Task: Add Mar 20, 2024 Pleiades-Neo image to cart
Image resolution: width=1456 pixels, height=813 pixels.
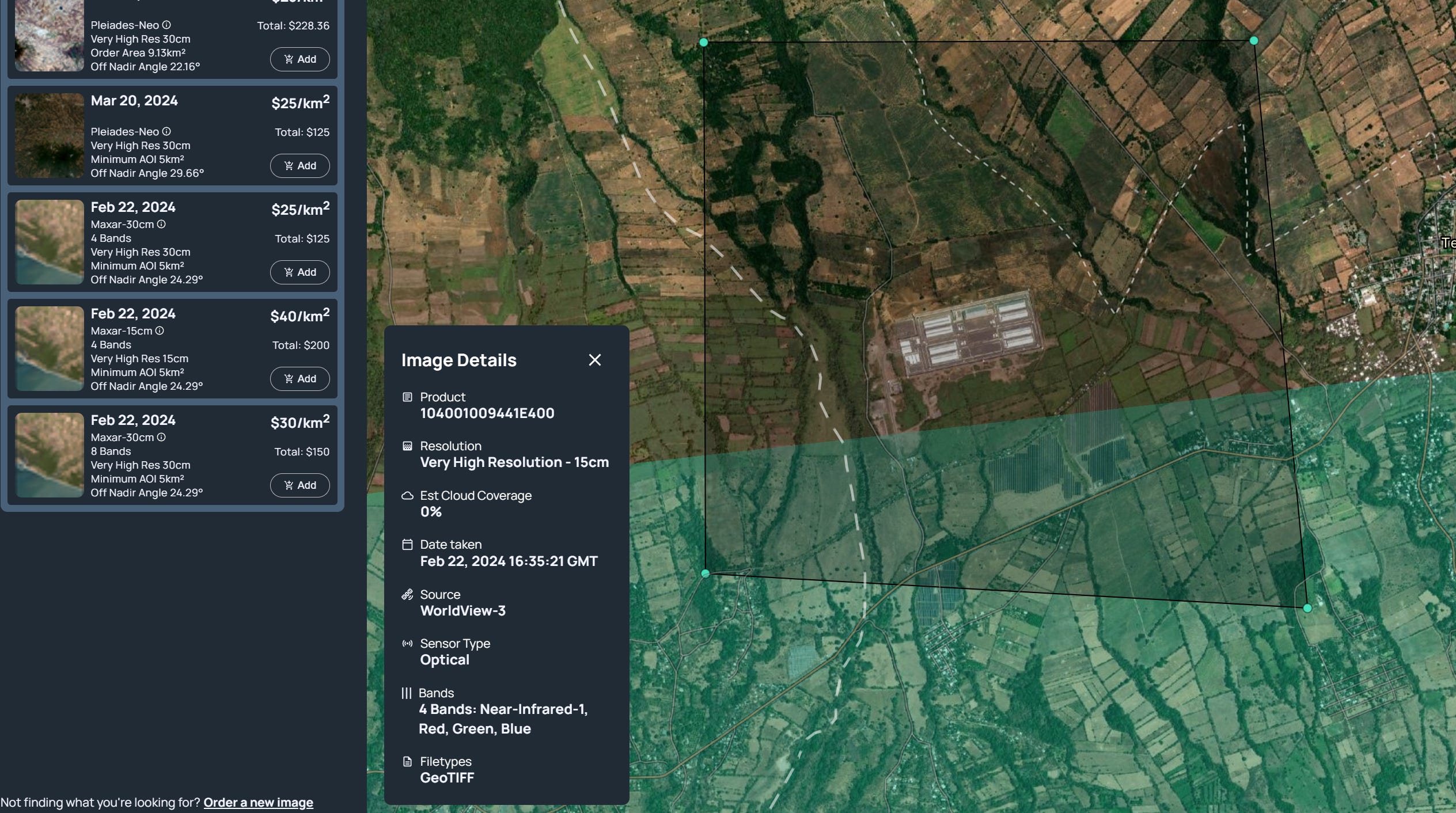Action: pos(299,166)
